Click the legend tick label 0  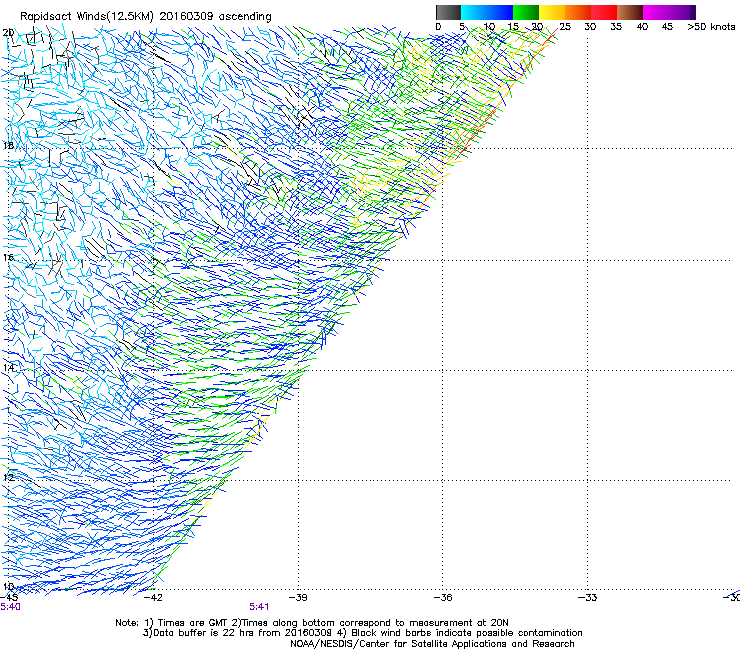[438, 27]
